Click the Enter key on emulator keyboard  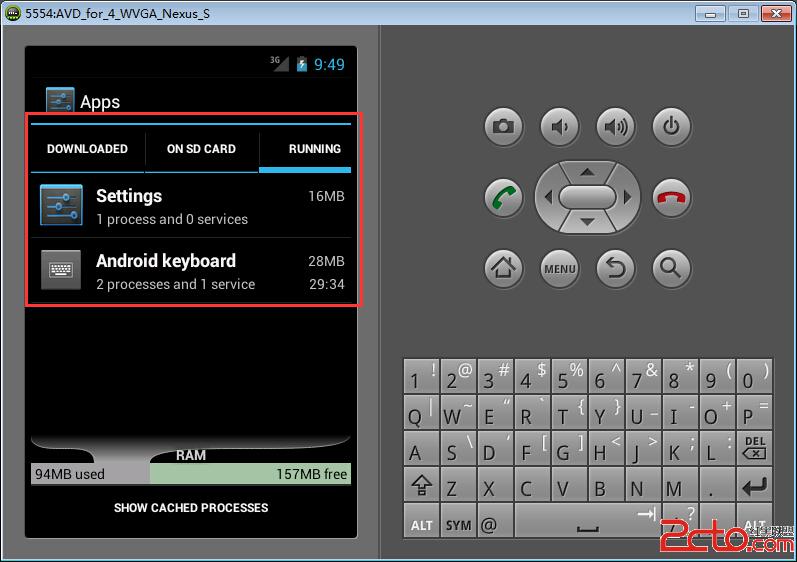[x=754, y=485]
